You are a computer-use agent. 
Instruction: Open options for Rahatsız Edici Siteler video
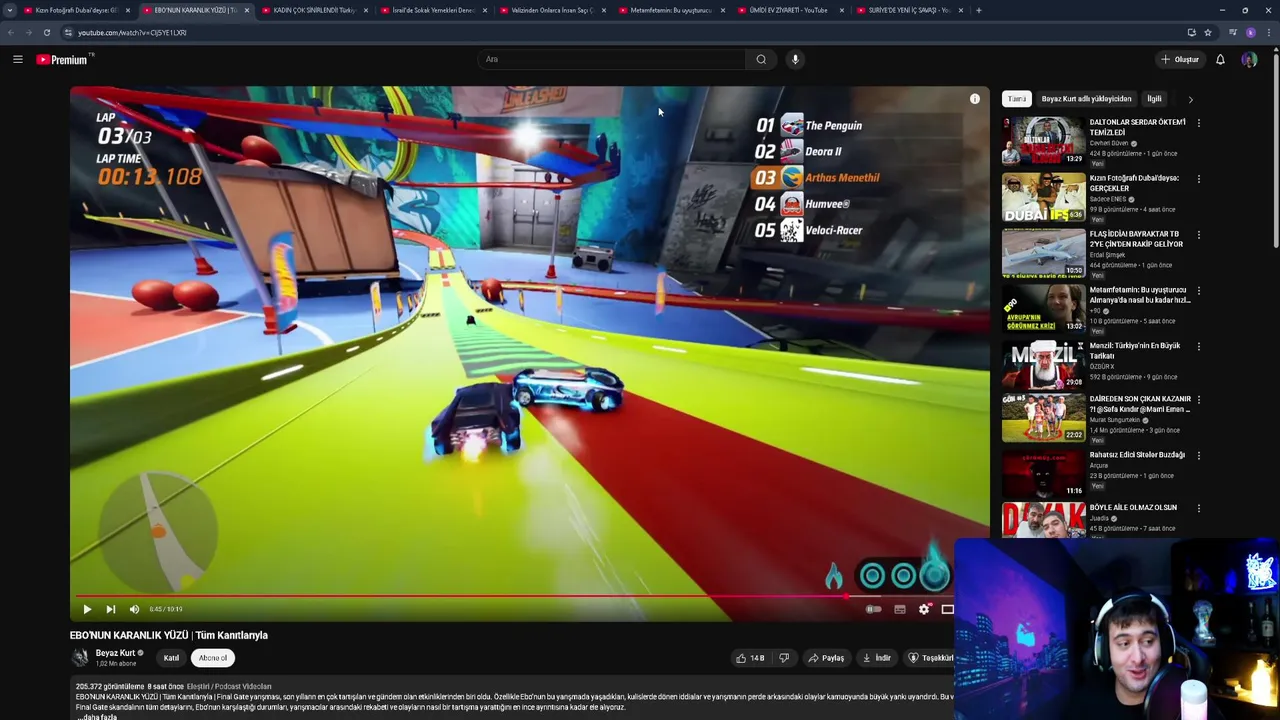1198,456
